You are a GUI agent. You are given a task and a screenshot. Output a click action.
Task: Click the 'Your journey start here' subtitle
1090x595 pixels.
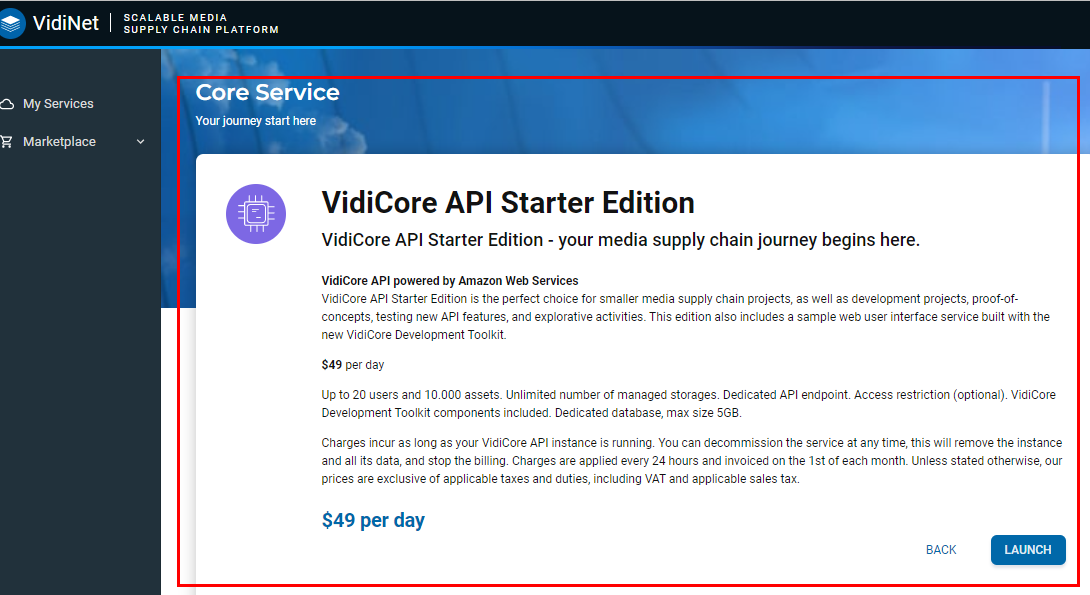pyautogui.click(x=255, y=121)
